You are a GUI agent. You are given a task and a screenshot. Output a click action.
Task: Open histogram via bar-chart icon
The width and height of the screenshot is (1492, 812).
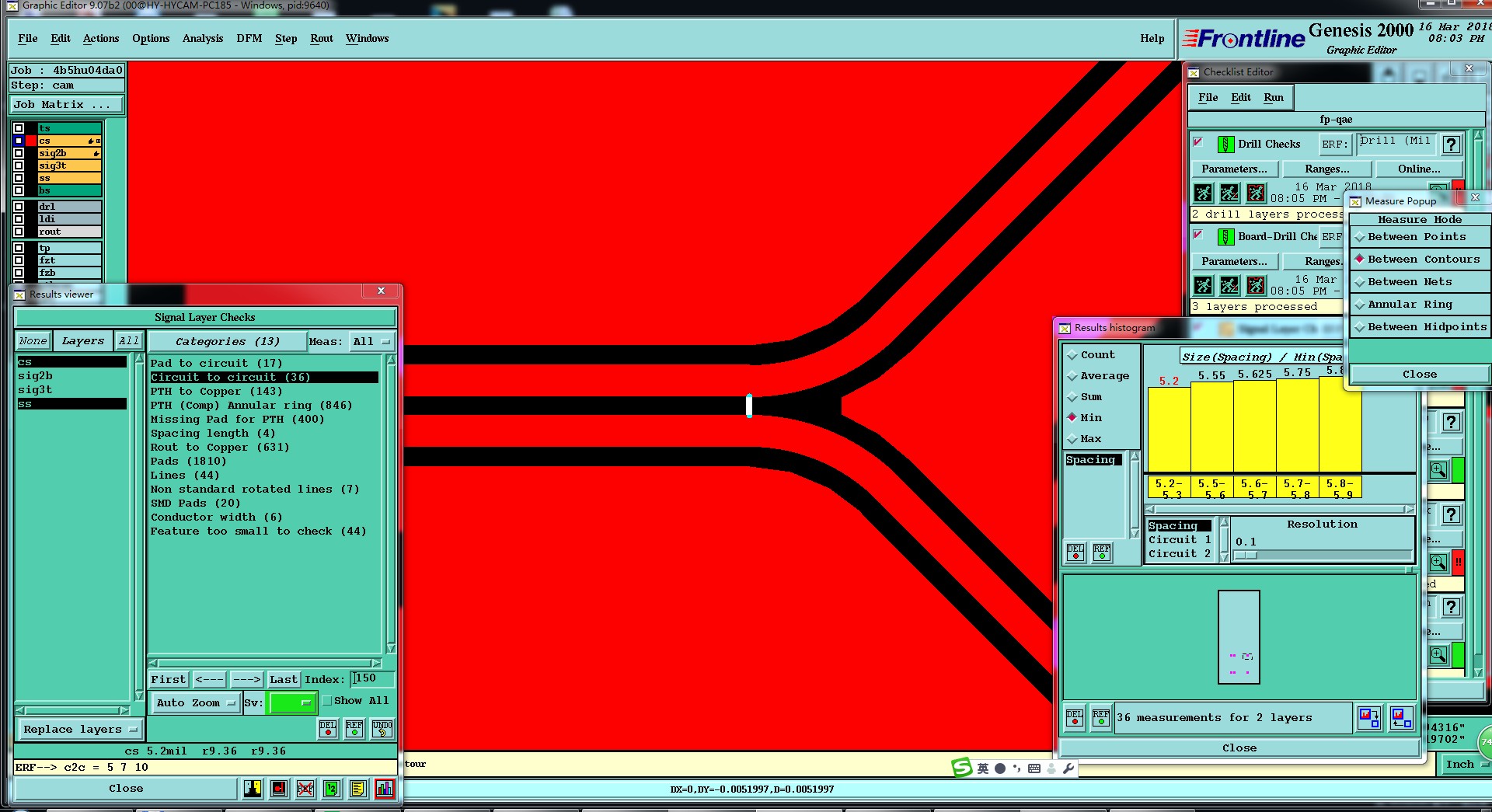pos(385,789)
